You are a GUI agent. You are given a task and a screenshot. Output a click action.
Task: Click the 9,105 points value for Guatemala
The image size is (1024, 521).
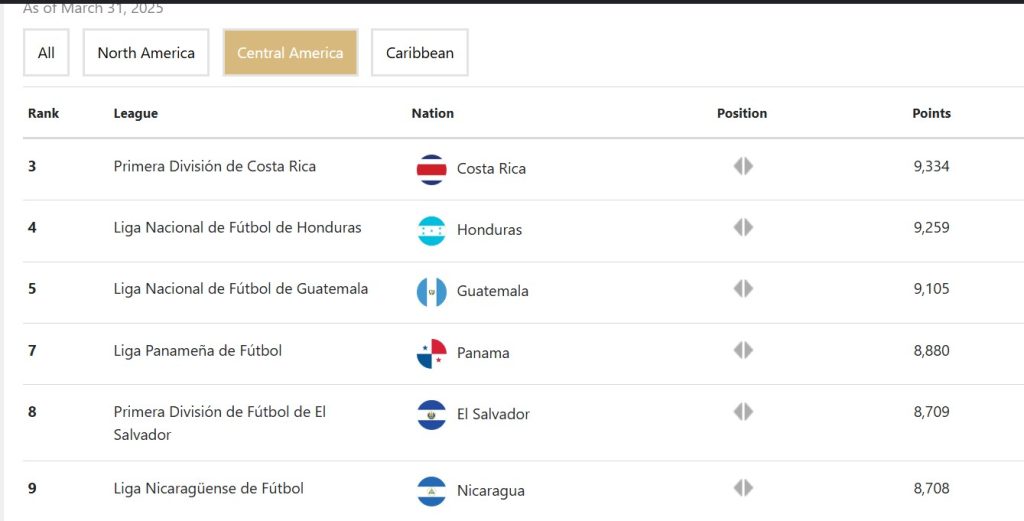click(x=931, y=289)
